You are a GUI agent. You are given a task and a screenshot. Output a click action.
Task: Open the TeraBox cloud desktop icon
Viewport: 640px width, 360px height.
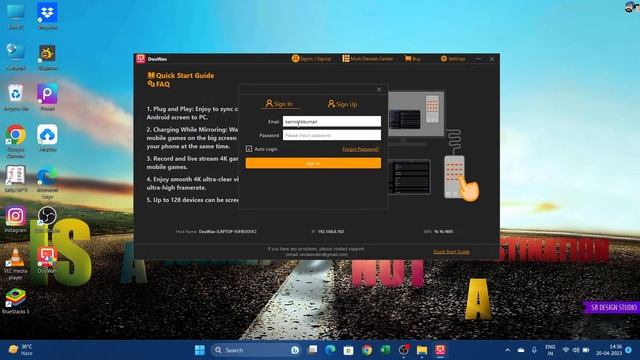[x=47, y=138]
